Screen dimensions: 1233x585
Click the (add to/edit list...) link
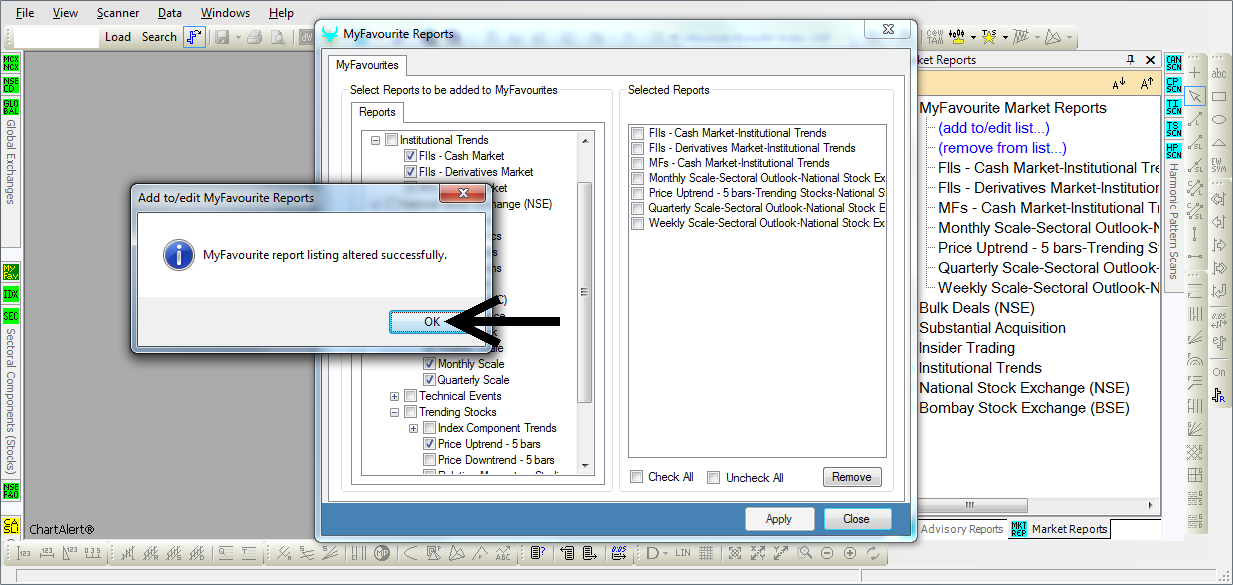[x=994, y=128]
